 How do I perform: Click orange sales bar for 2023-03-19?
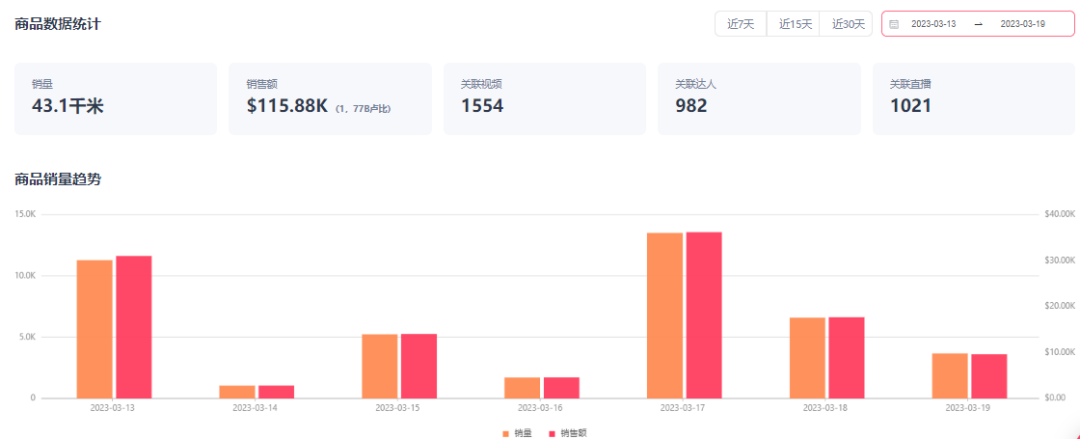coord(950,376)
